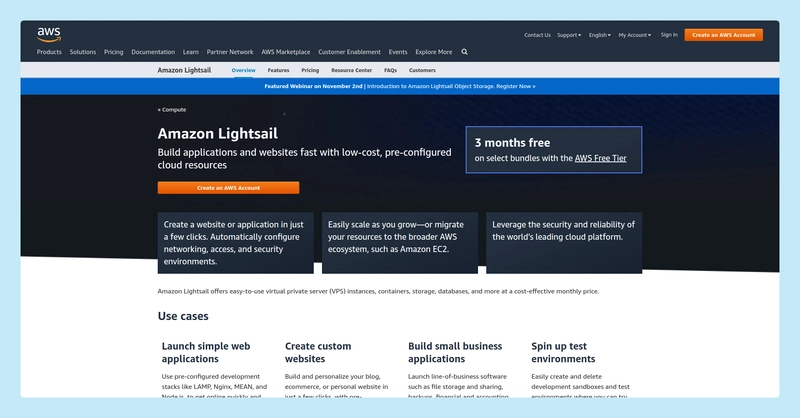
Task: Expand the English language dropdown
Action: point(599,35)
